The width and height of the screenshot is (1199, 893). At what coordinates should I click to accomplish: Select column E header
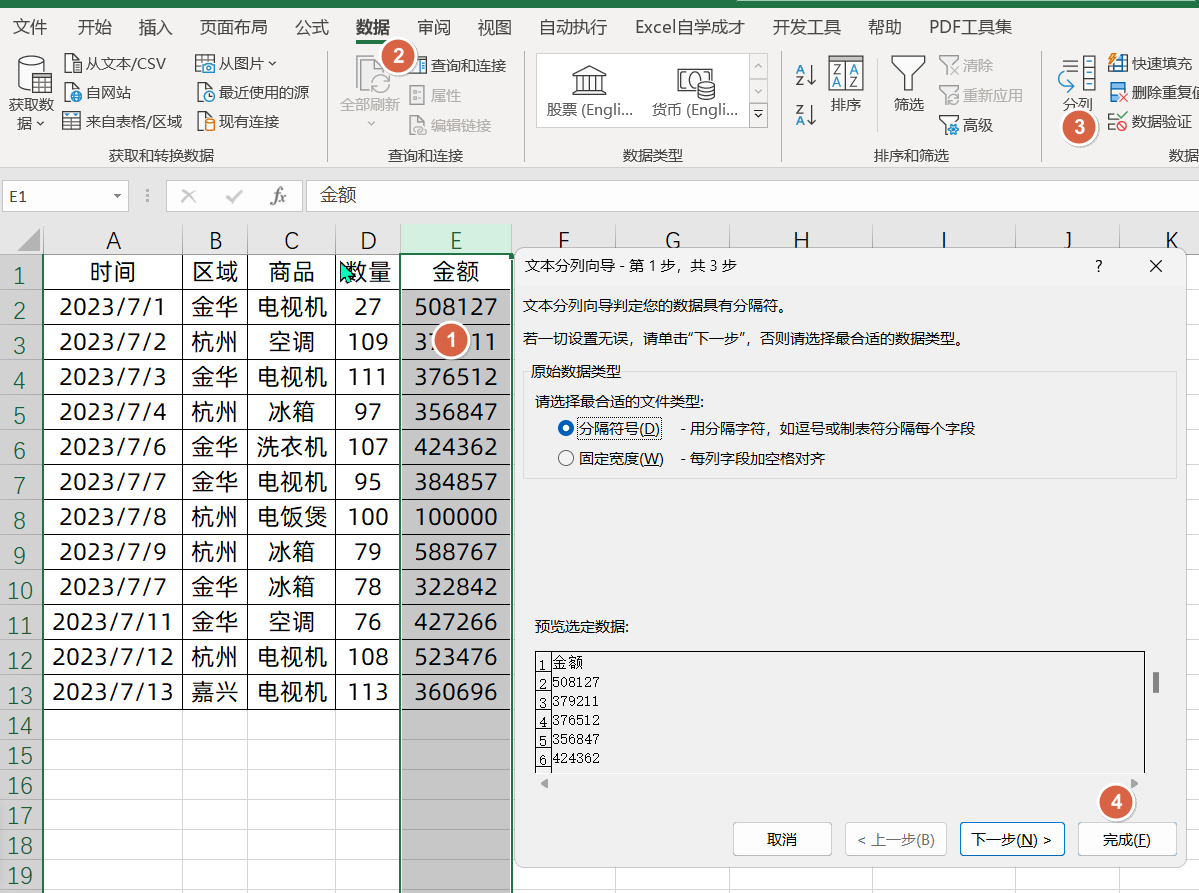pyautogui.click(x=456, y=240)
